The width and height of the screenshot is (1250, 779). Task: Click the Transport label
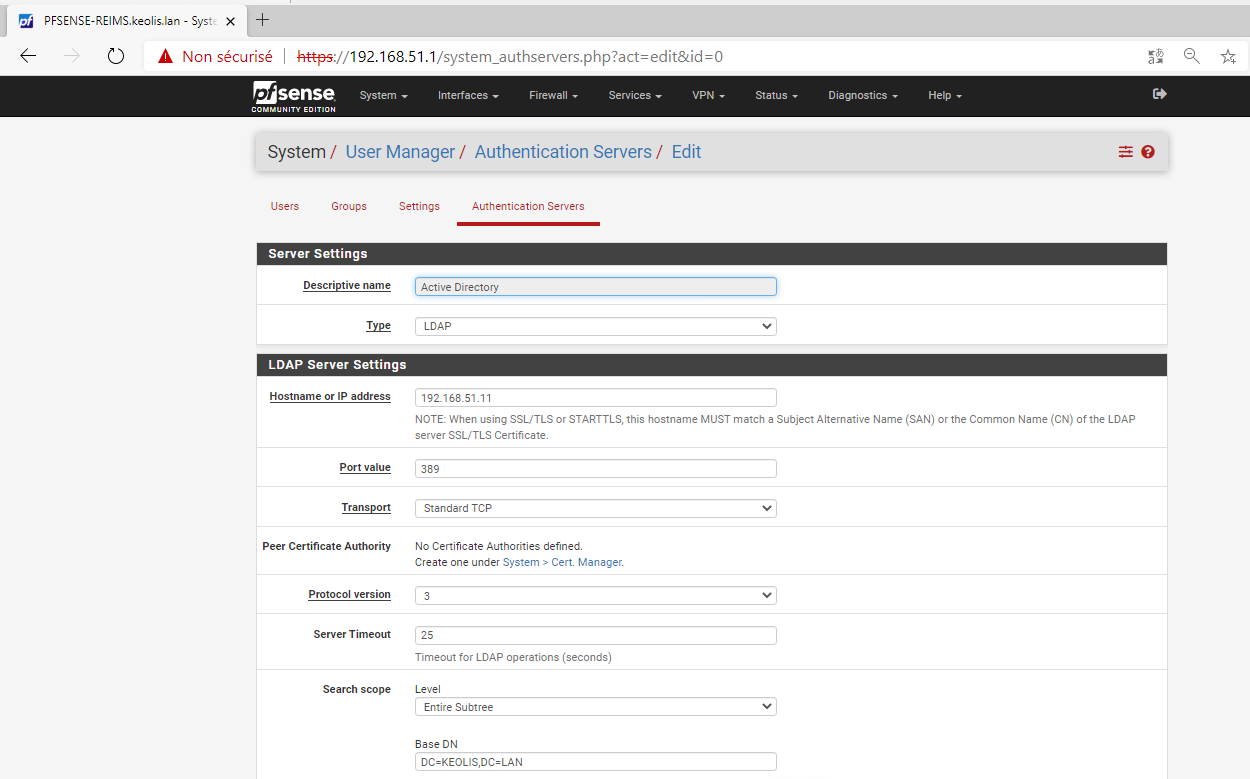pos(366,508)
